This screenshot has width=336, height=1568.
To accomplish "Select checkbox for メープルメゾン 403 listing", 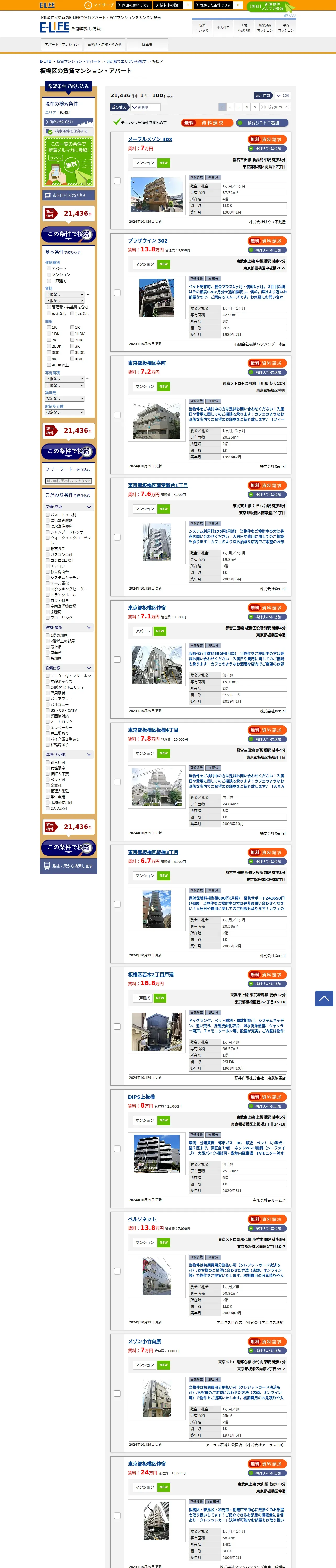I will click(x=117, y=181).
